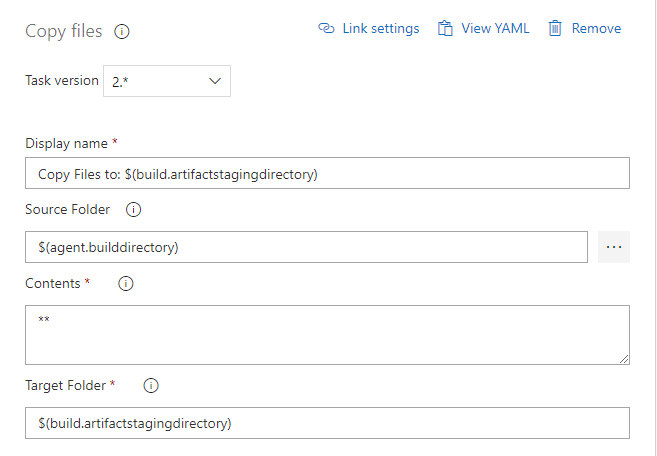Open the Task version dropdown showing 2.*
Image resolution: width=657 pixels, height=456 pixels.
[166, 81]
